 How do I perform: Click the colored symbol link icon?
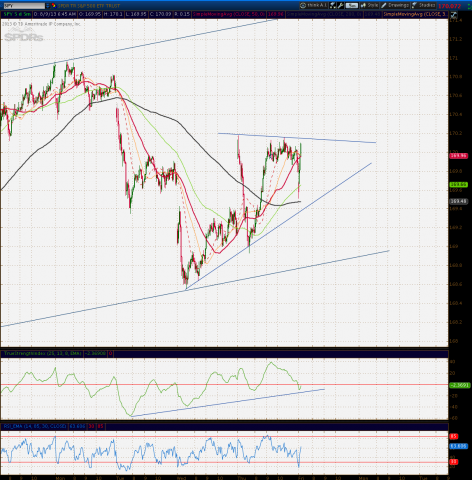point(53,6)
